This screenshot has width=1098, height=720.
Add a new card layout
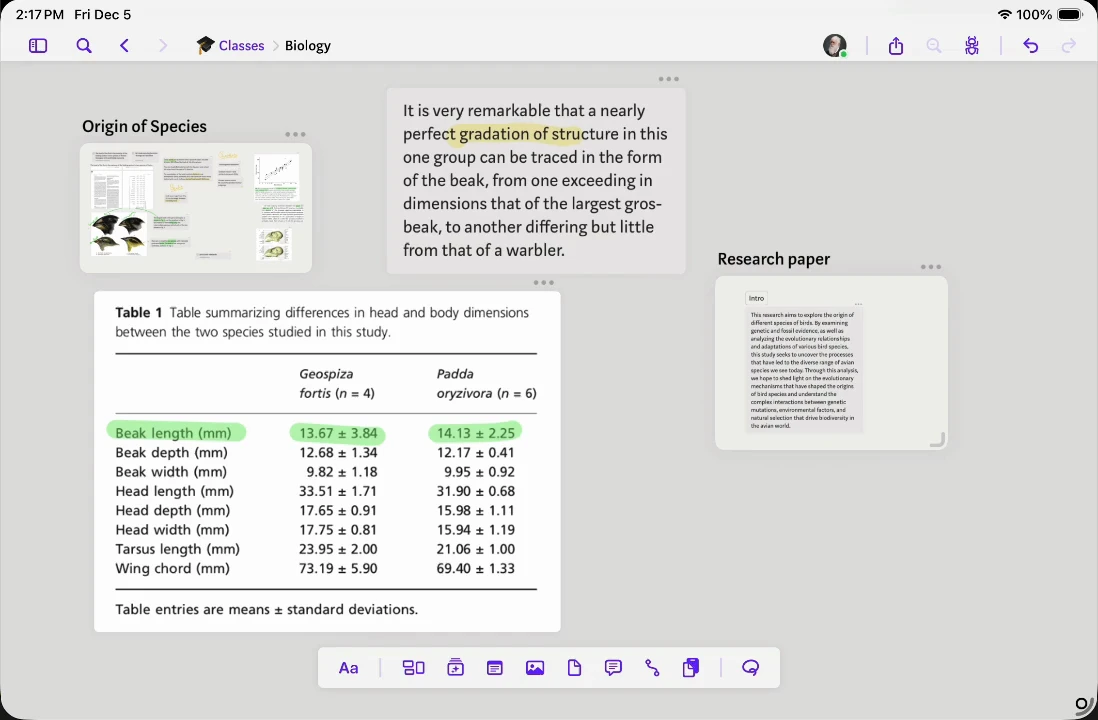413,667
